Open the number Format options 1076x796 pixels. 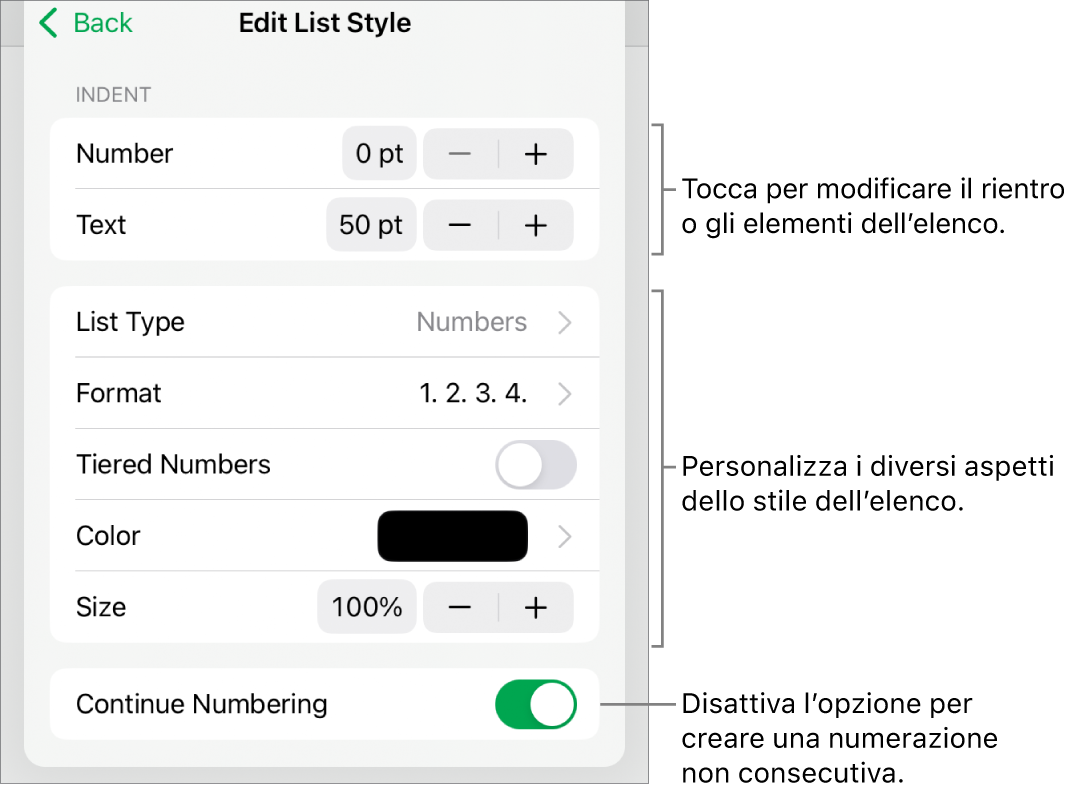click(x=565, y=393)
